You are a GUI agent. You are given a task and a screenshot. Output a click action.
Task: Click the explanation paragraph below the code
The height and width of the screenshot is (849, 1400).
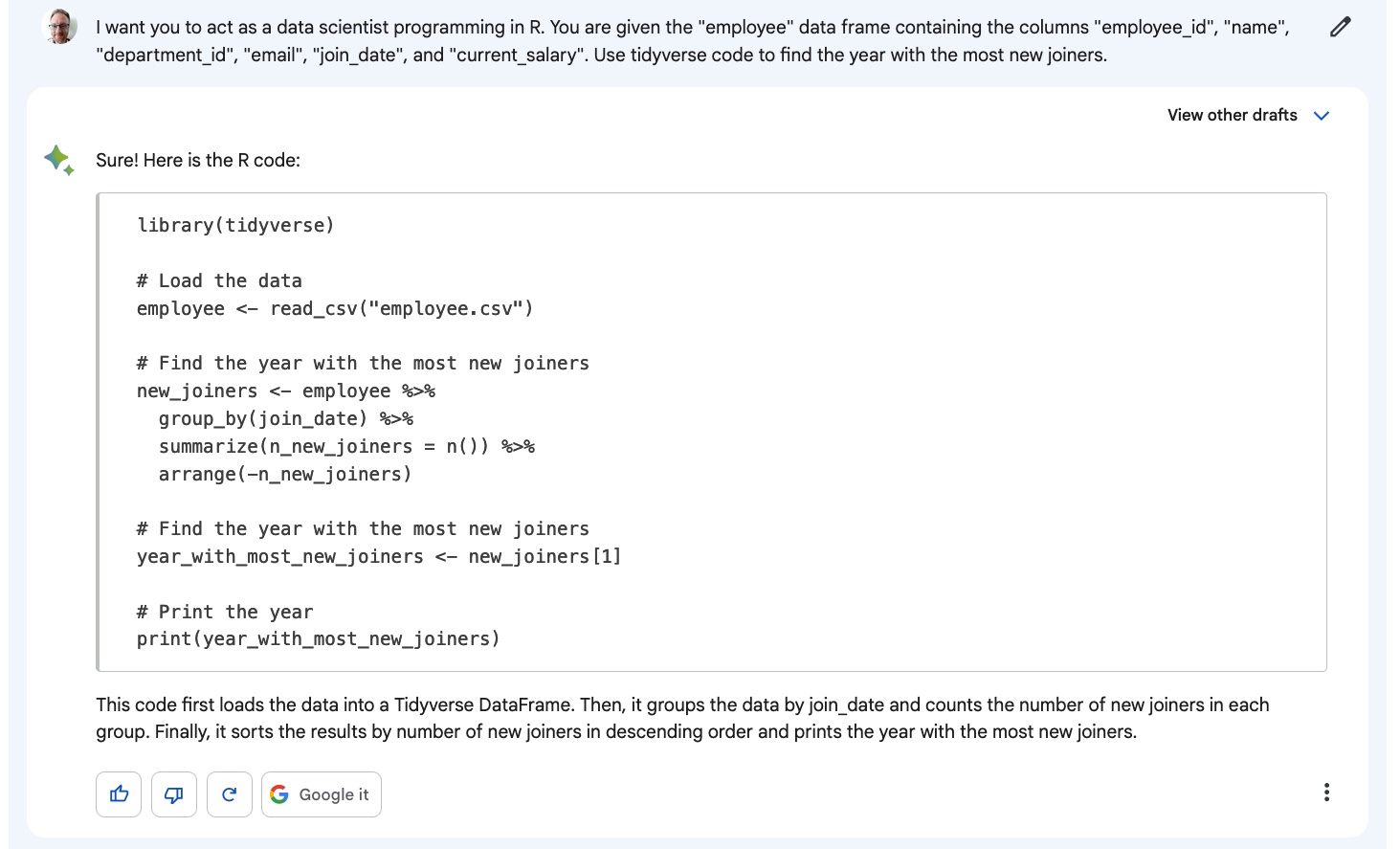tap(682, 718)
